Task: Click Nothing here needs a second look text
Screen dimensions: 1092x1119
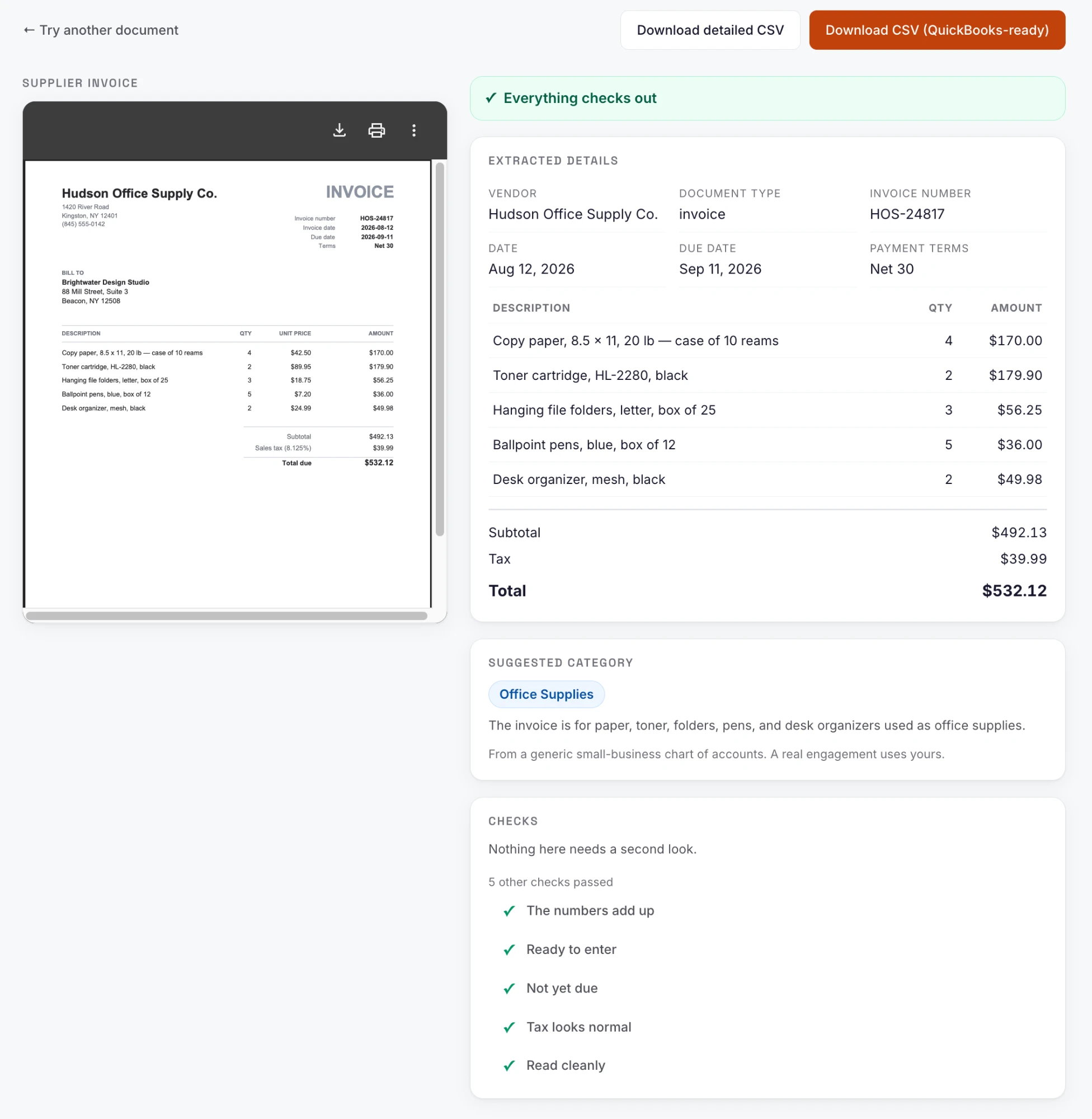Action: tap(592, 849)
